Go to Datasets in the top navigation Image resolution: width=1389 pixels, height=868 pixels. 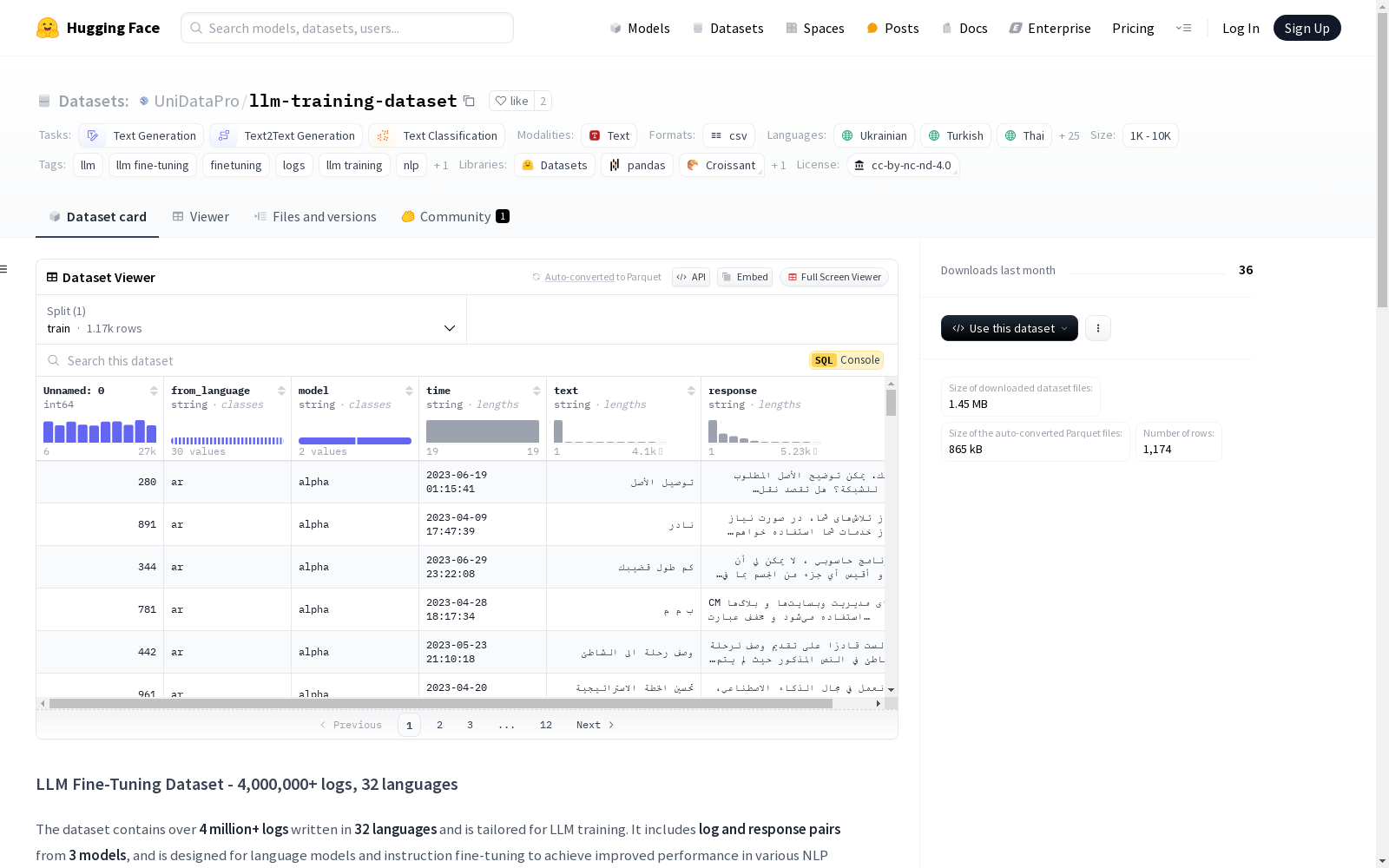(727, 28)
